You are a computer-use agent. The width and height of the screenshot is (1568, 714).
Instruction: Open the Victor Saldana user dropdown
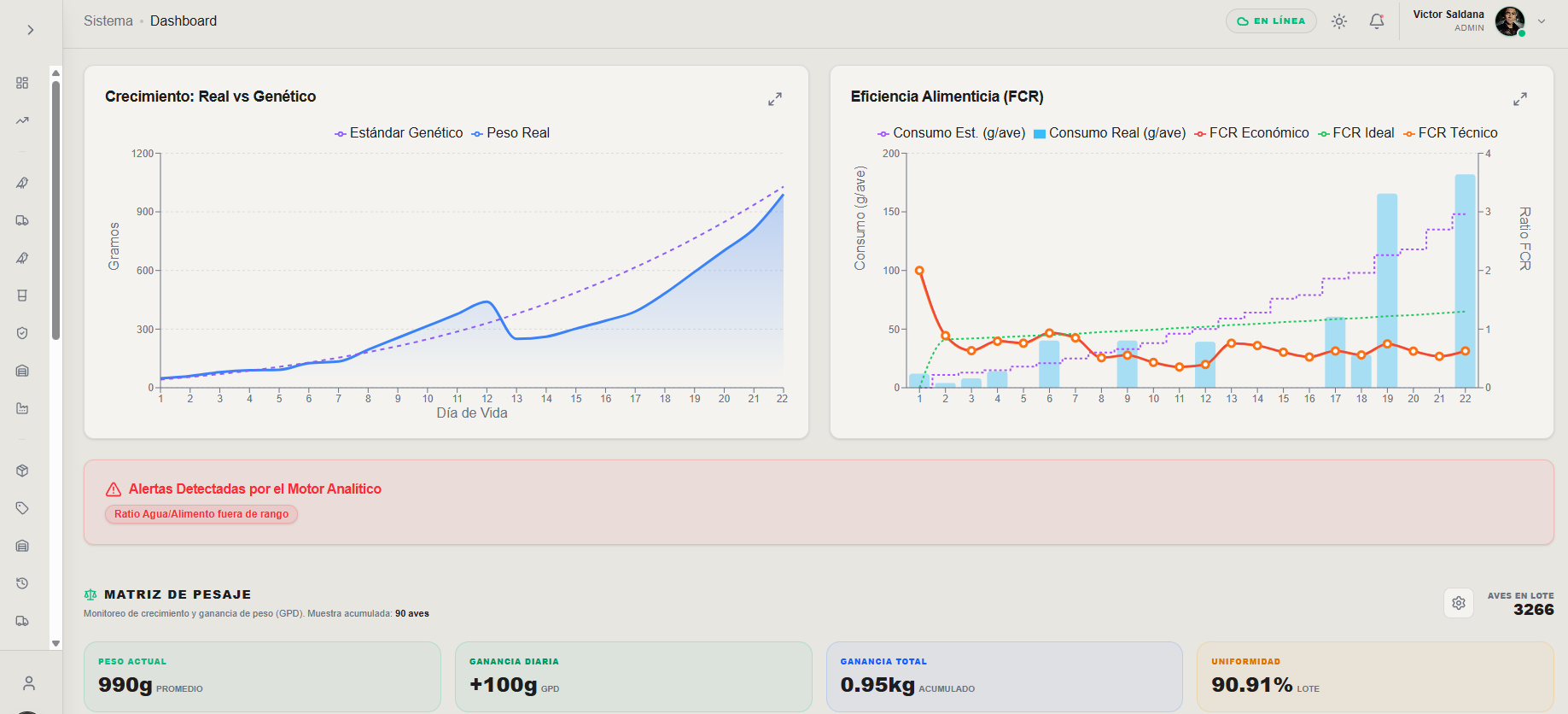pos(1542,21)
